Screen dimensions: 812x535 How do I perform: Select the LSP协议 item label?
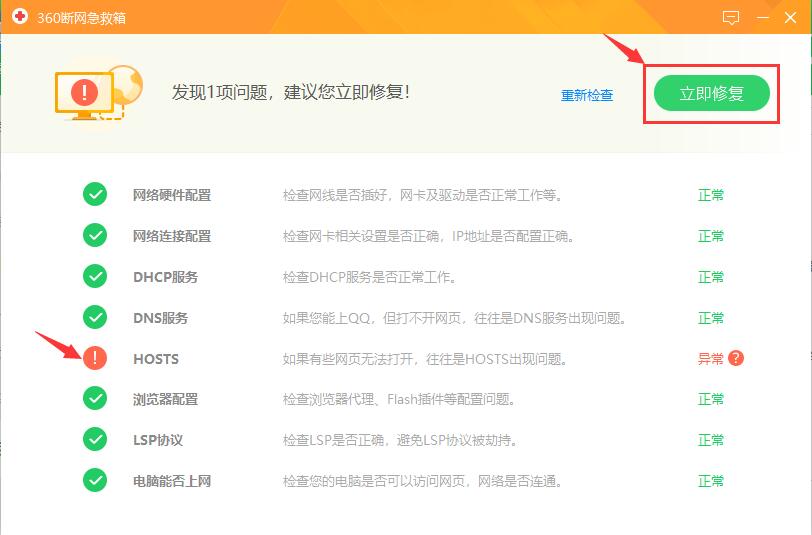pyautogui.click(x=158, y=440)
